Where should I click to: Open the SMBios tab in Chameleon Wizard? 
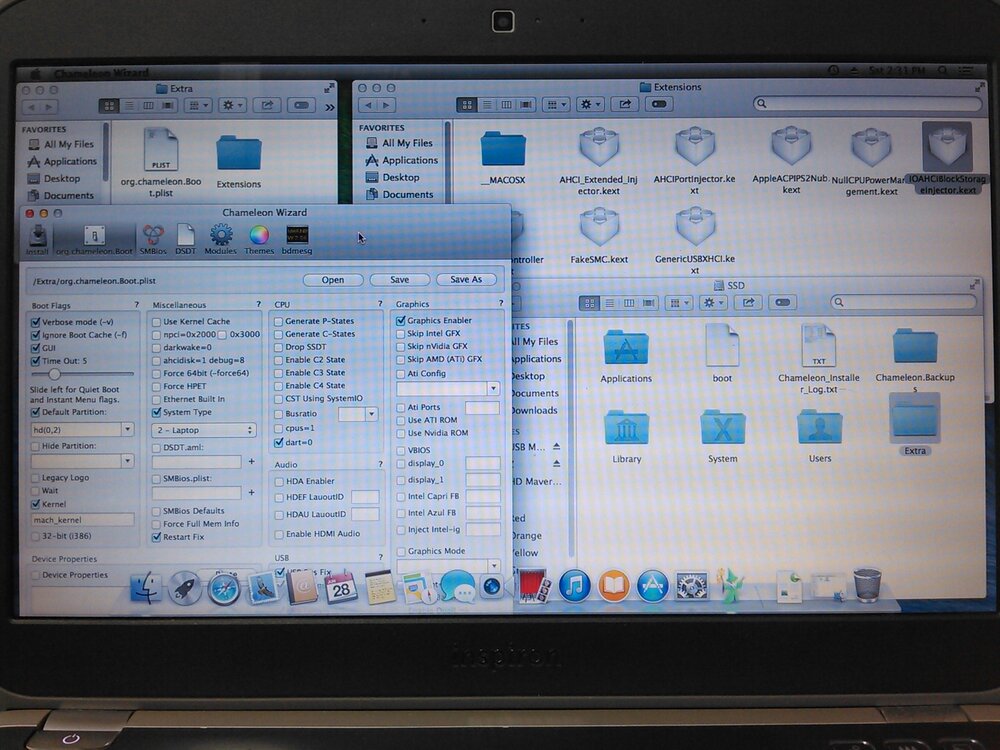(153, 237)
